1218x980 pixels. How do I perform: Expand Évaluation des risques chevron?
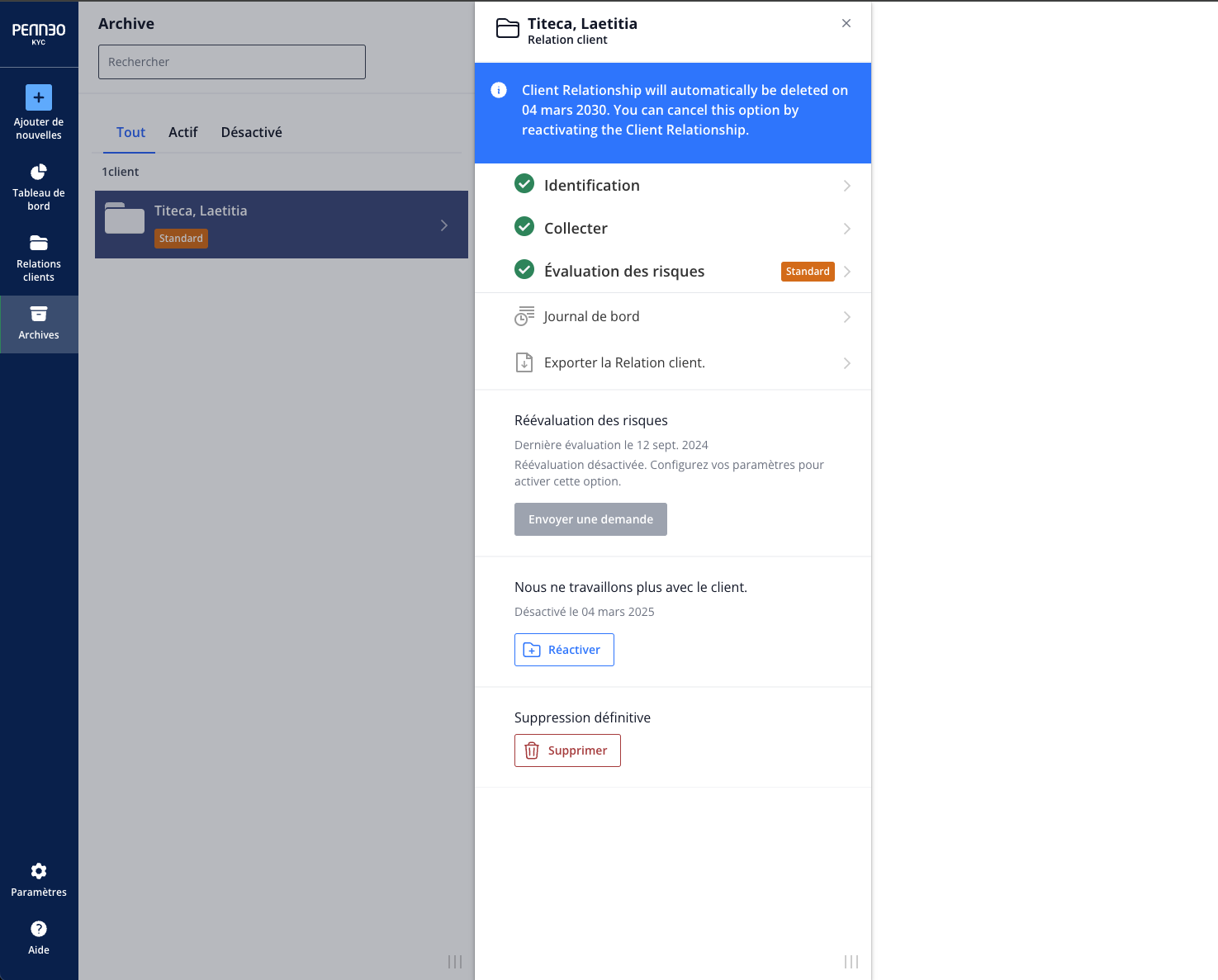pyautogui.click(x=847, y=272)
